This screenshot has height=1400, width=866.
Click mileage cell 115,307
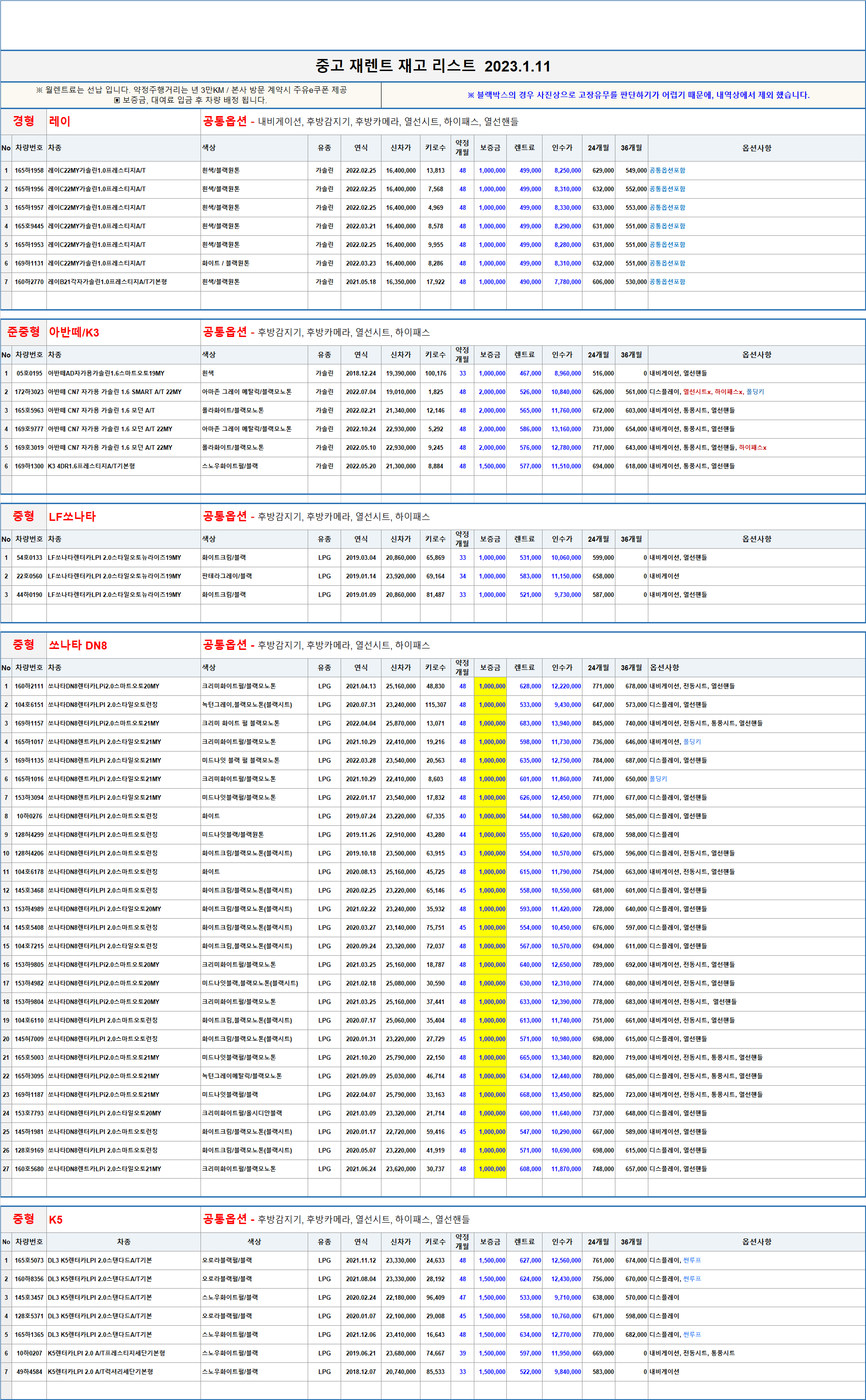click(435, 705)
